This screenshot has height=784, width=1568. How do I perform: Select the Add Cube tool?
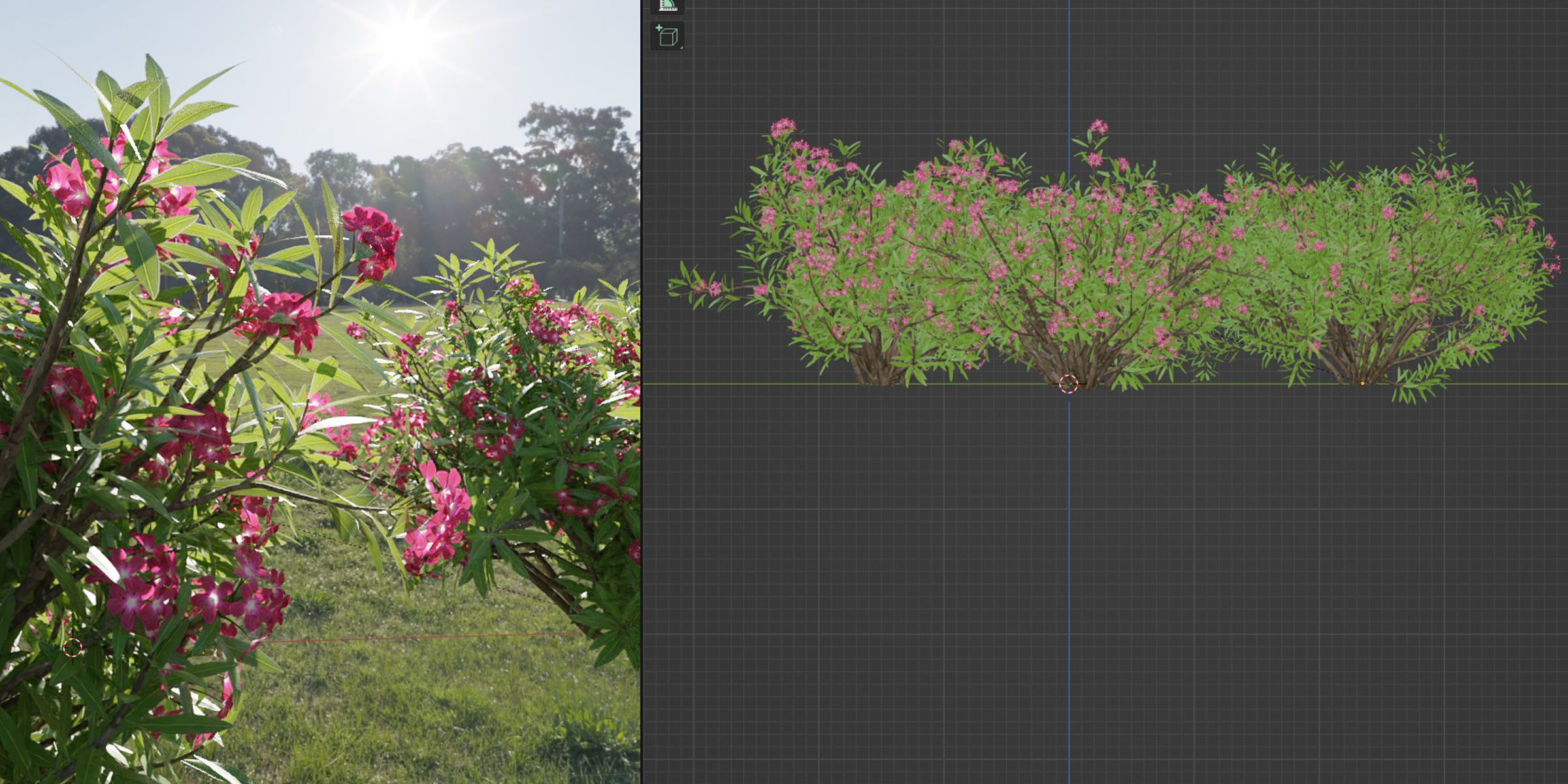(x=667, y=36)
